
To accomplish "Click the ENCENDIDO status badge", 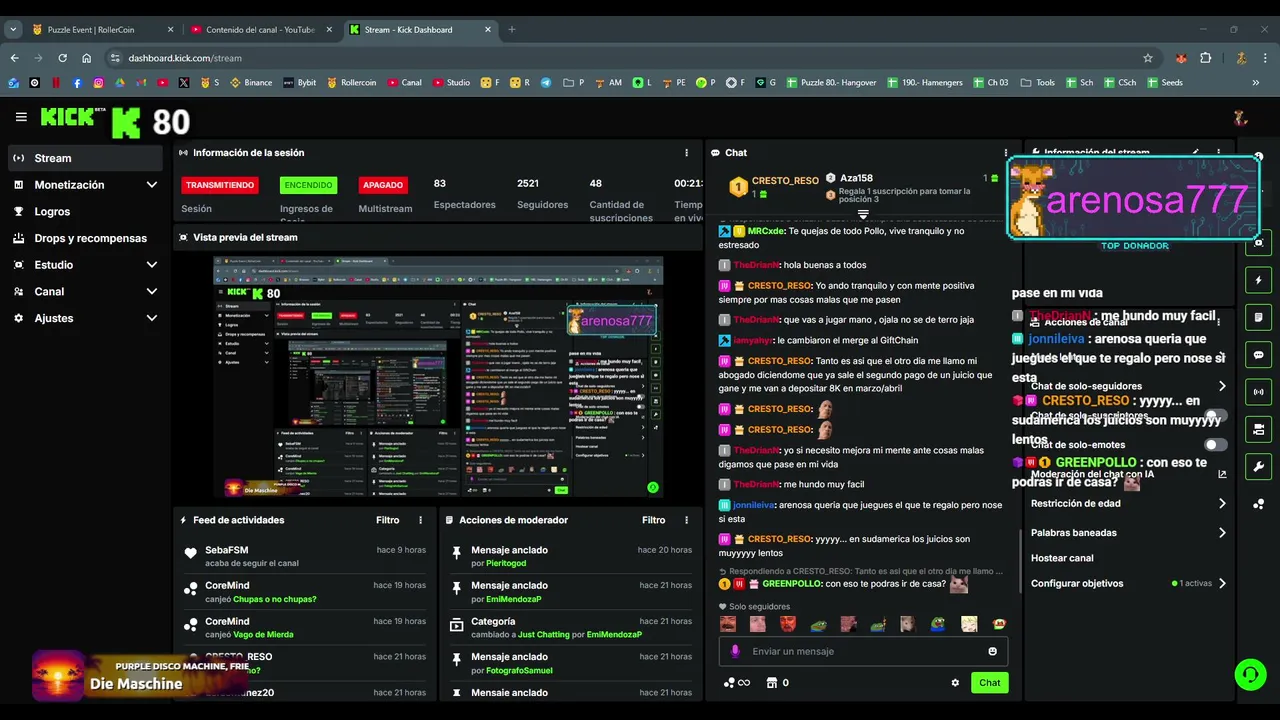I will (x=308, y=185).
